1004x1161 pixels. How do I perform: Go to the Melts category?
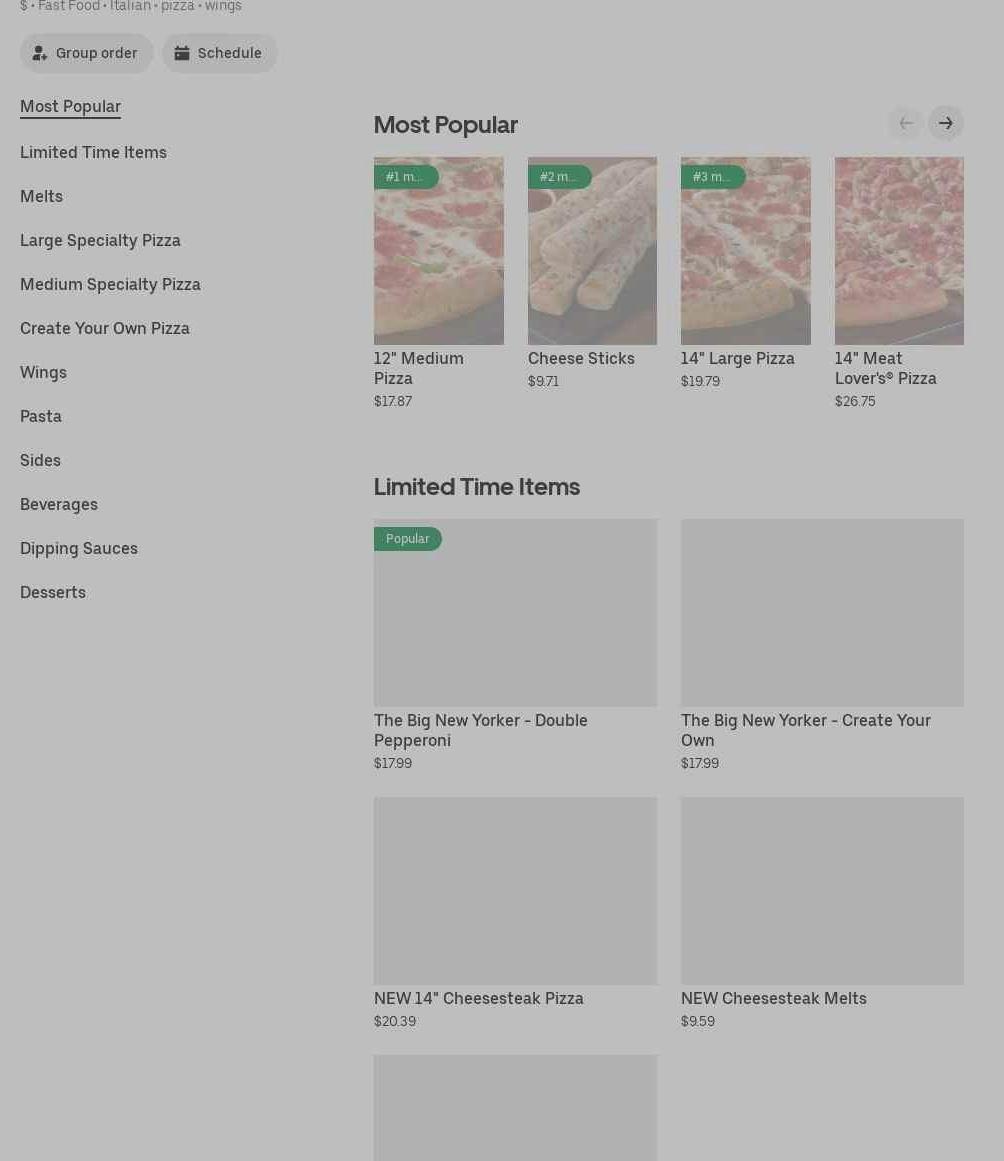point(41,196)
